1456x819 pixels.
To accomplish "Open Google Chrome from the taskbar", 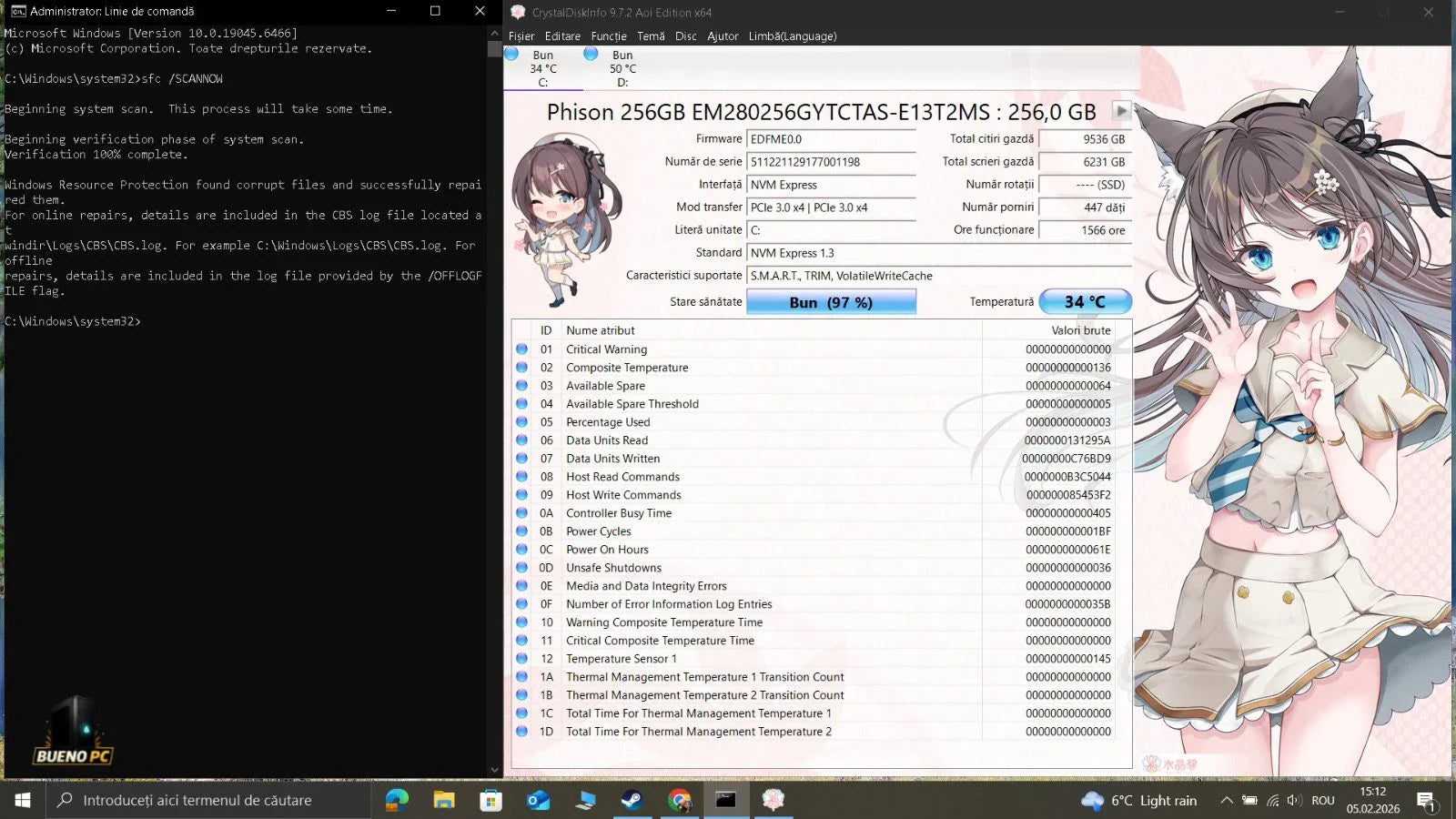I will click(679, 800).
